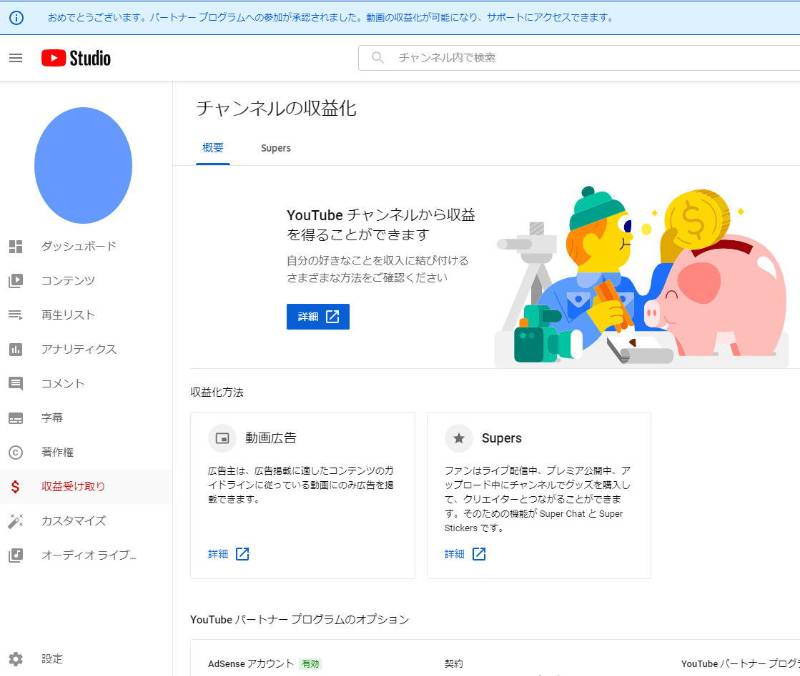Click the Comments speech icon

[x=16, y=384]
